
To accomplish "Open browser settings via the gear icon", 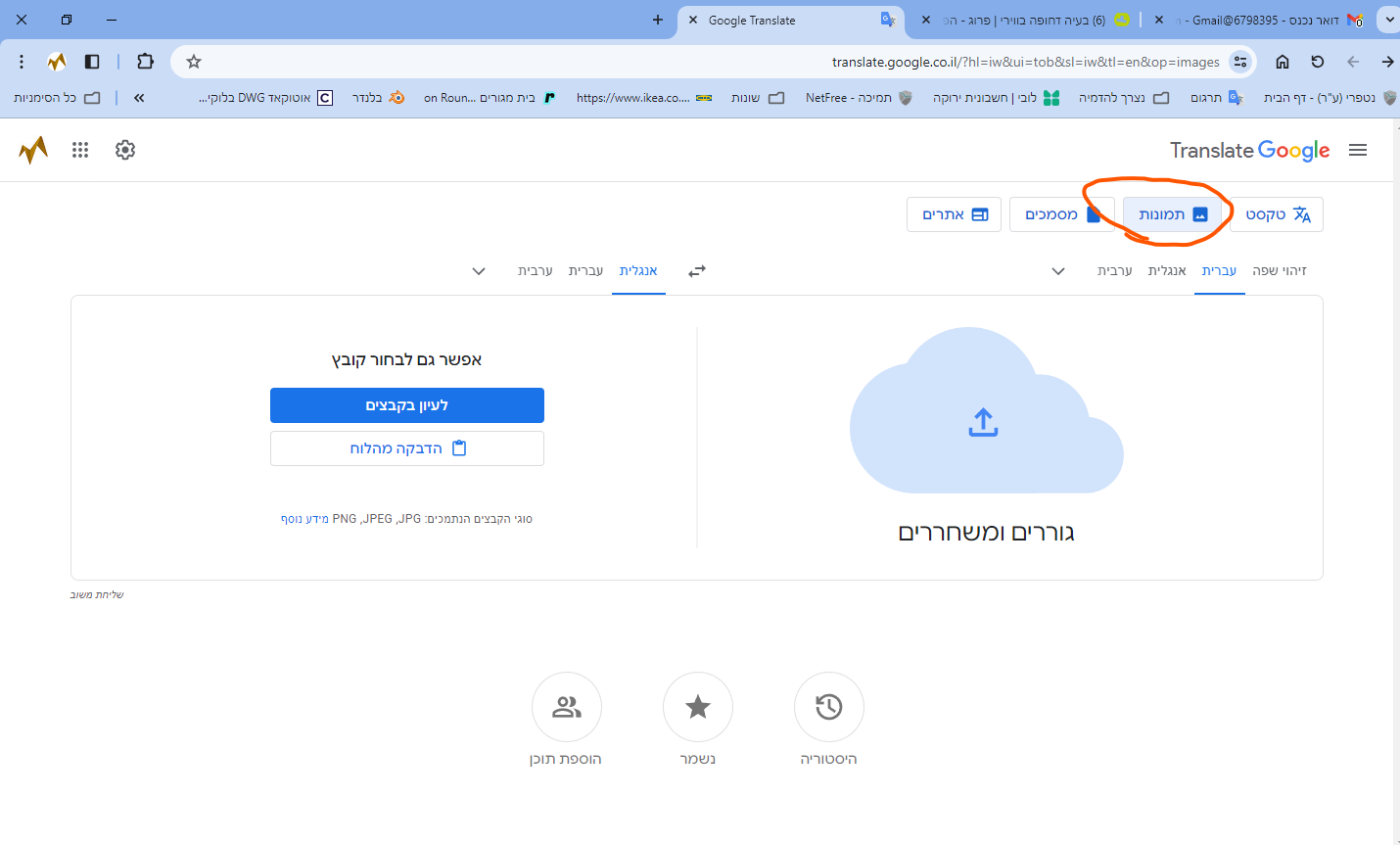I will pos(124,150).
